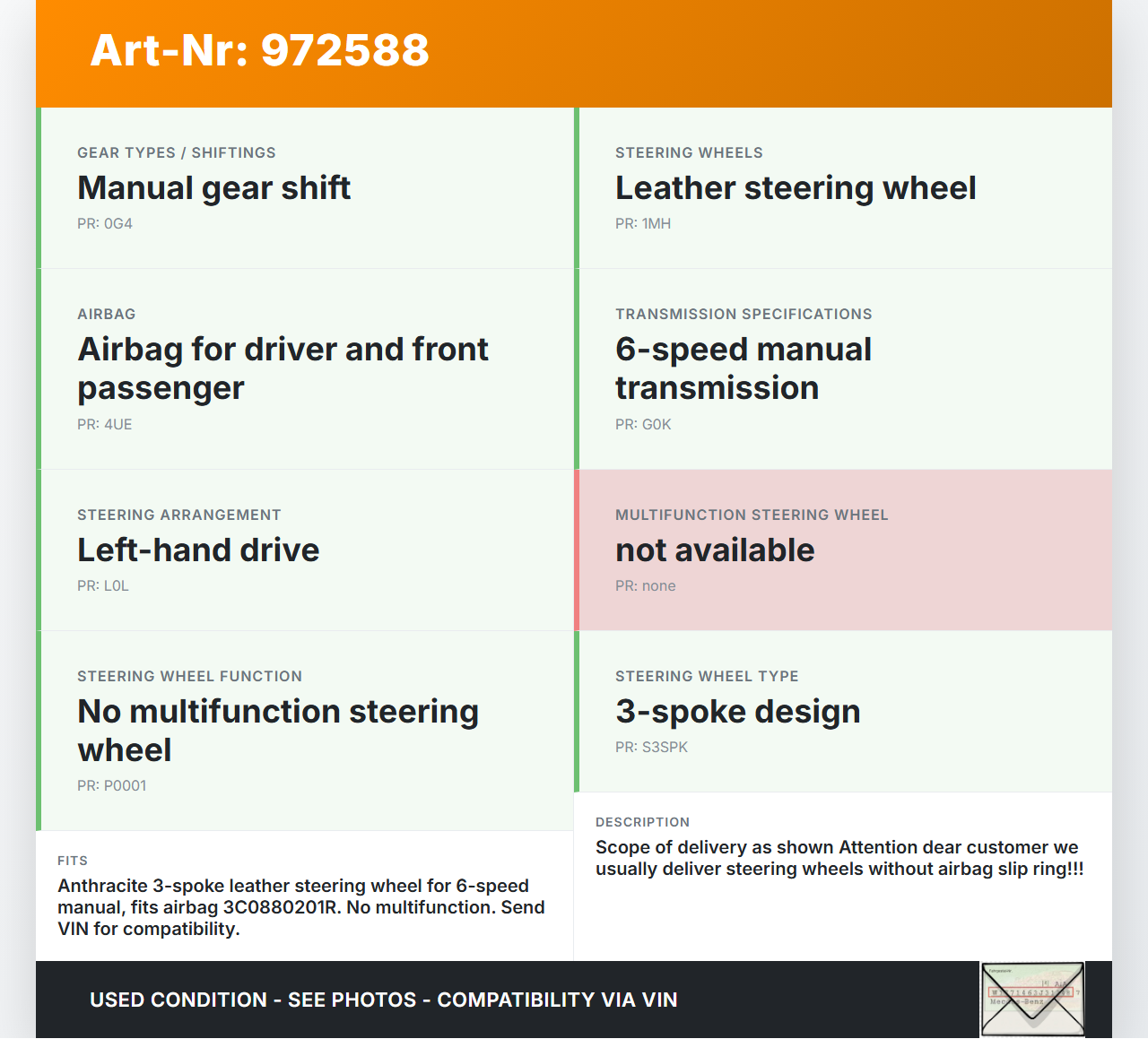The height and width of the screenshot is (1039, 1148).
Task: Click the PR: 4UE code
Action: [105, 425]
